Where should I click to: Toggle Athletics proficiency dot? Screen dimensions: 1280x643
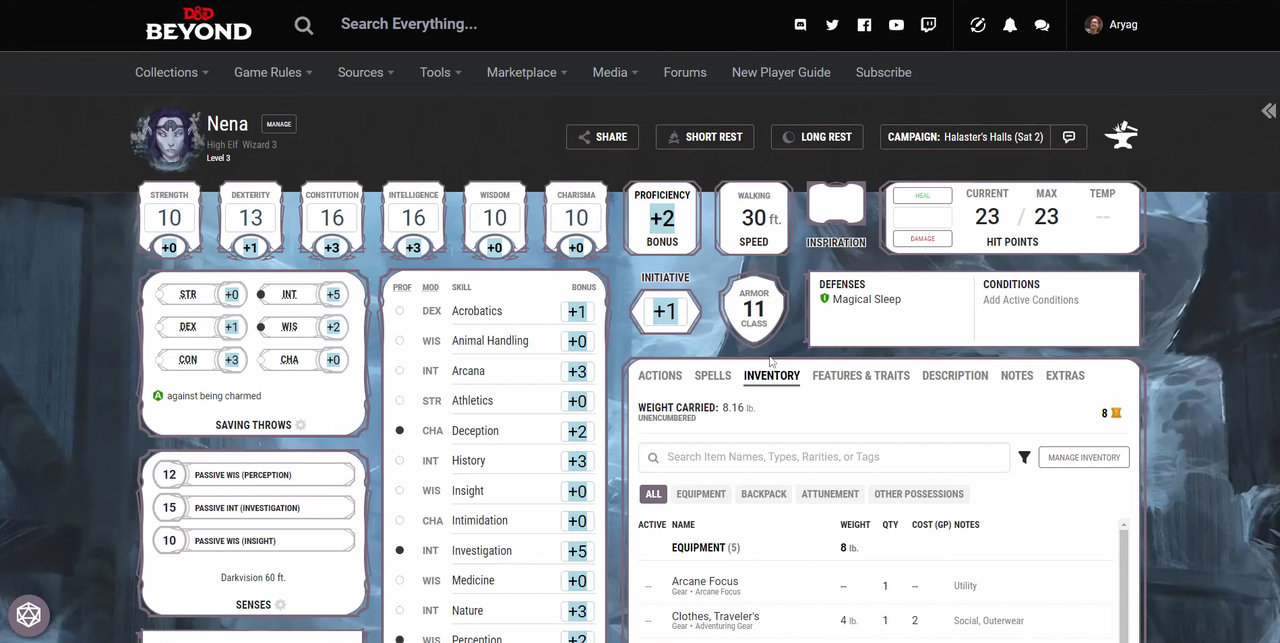click(x=400, y=401)
